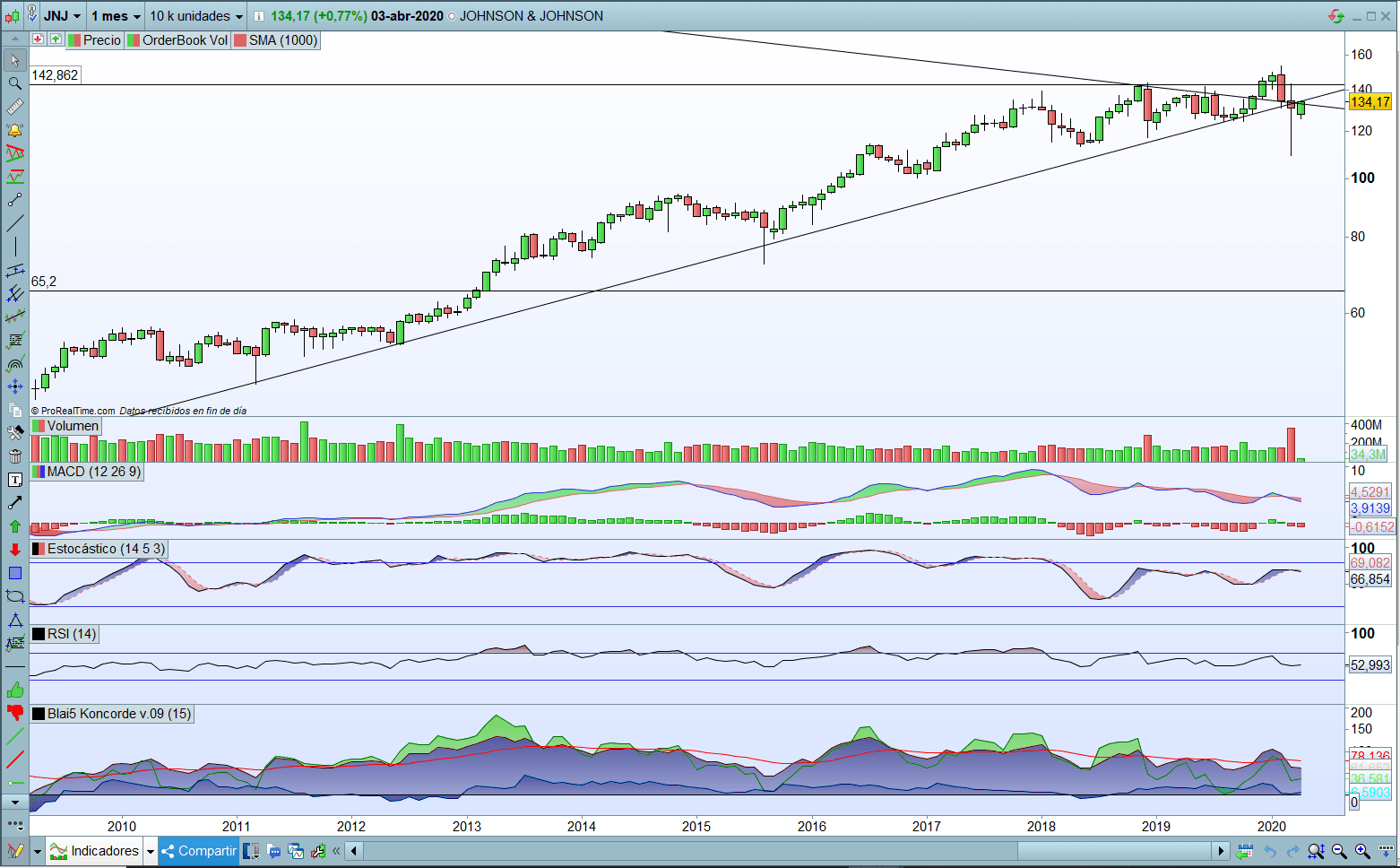Click the chat messages icon
Image resolution: width=1400 pixels, height=868 pixels.
pos(274,851)
